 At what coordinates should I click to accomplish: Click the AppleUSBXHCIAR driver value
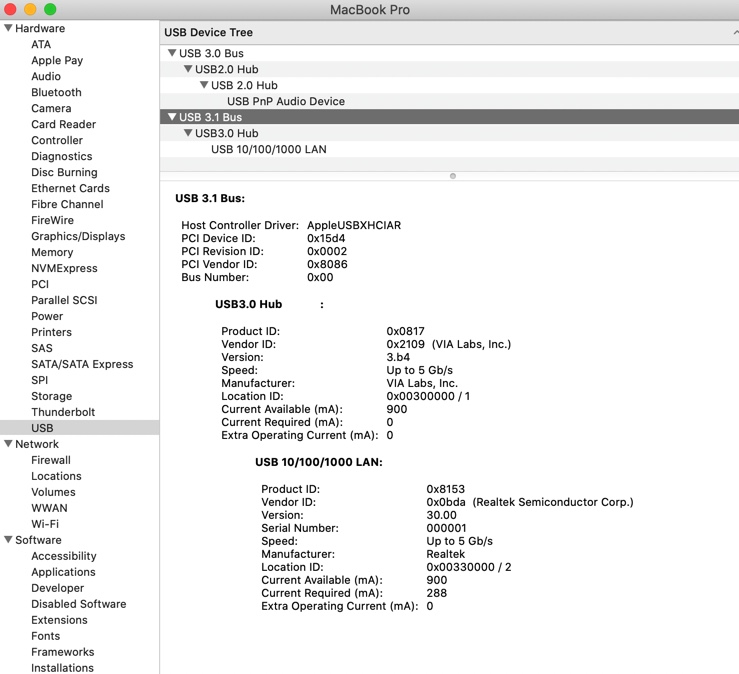tap(354, 225)
